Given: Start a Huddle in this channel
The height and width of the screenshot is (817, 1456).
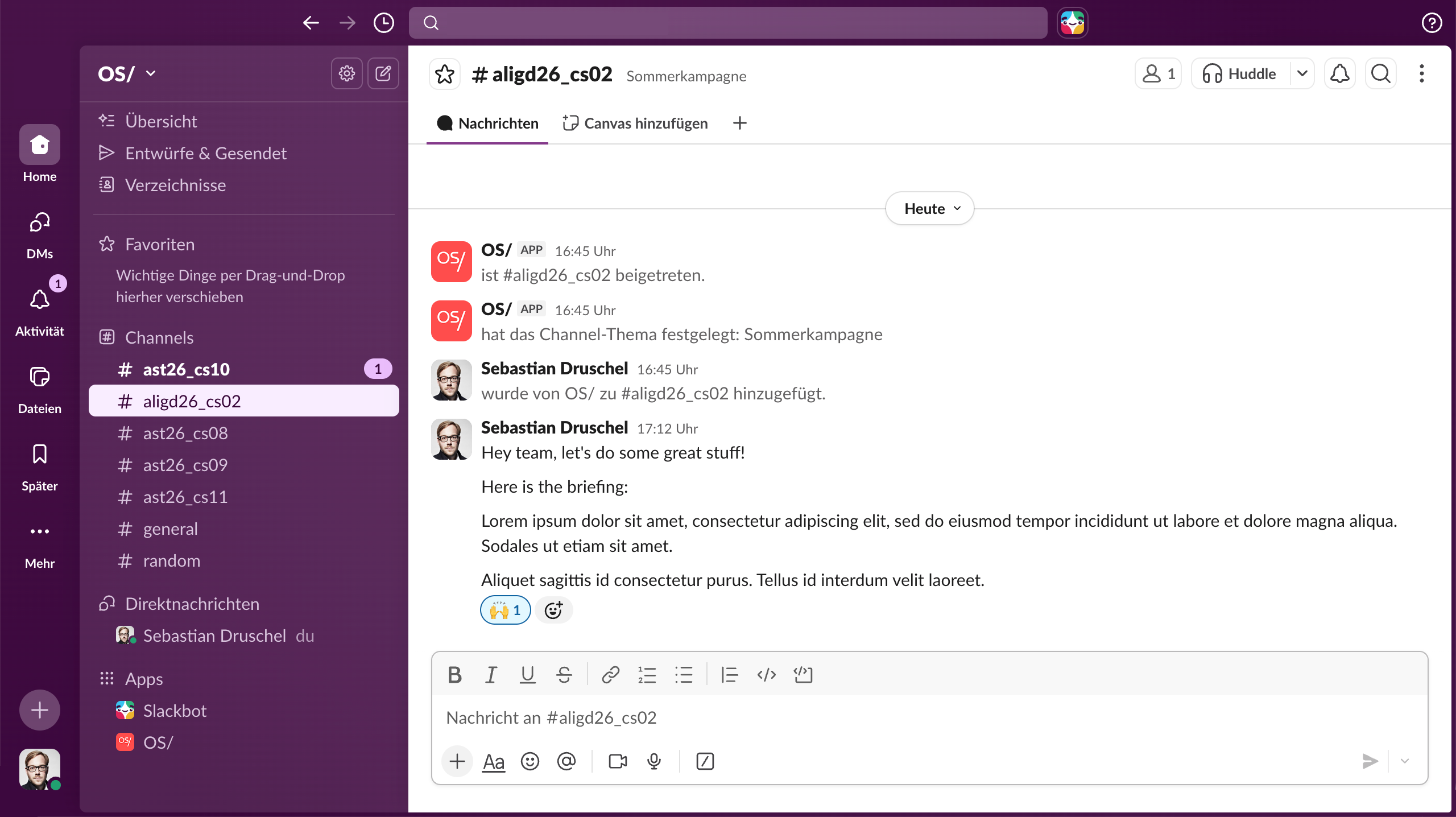Looking at the screenshot, I should [x=1240, y=74].
